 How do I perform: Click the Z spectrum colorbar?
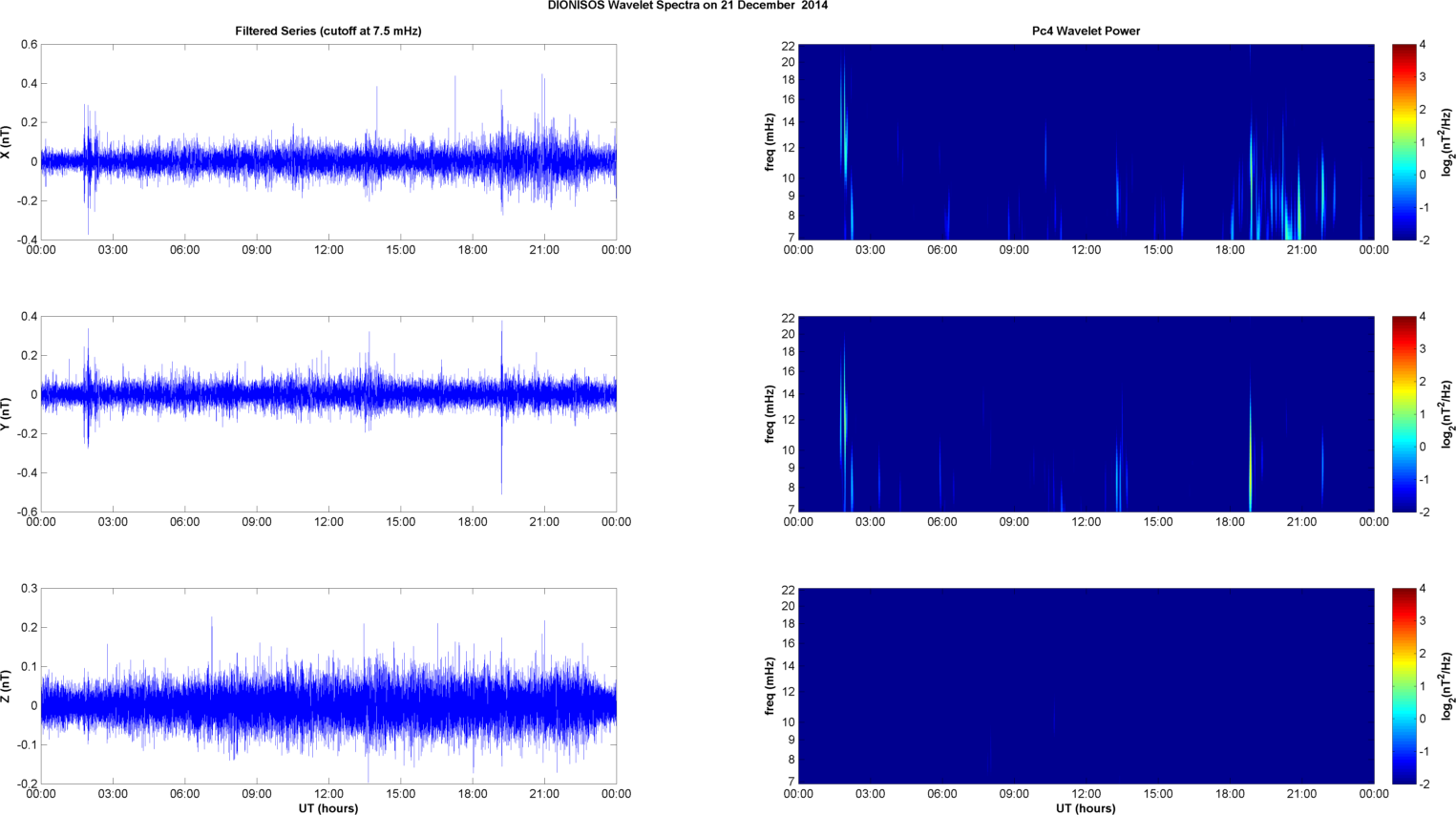click(x=1403, y=685)
